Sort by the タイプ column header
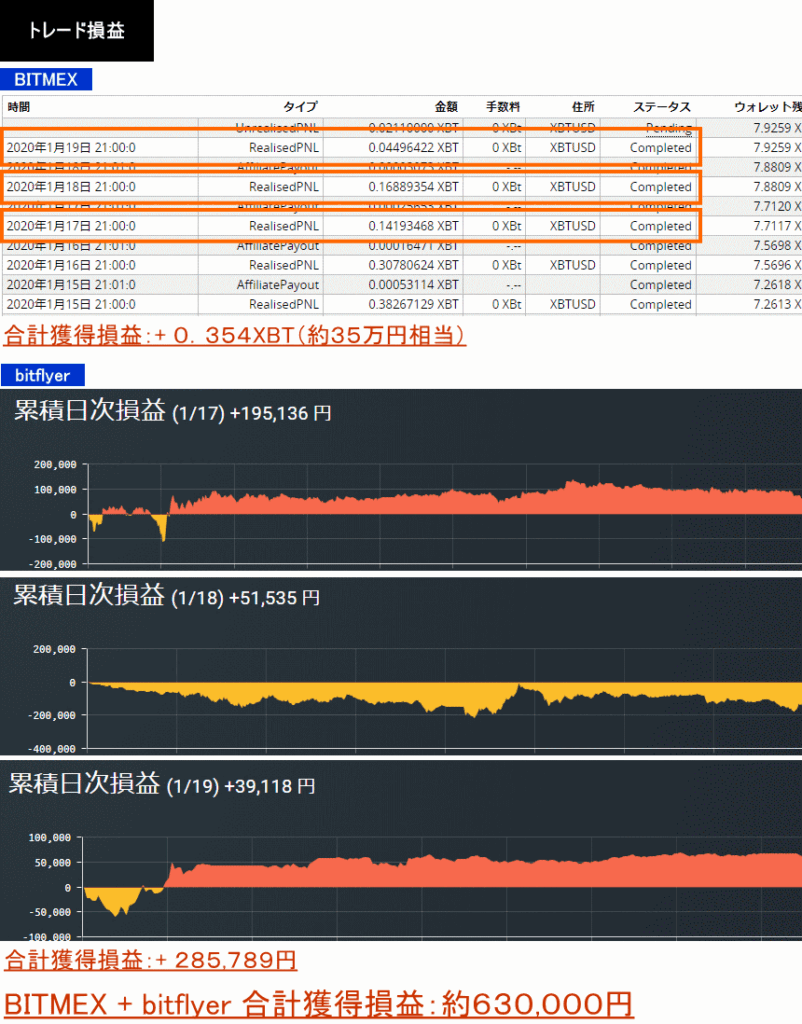 (x=300, y=107)
